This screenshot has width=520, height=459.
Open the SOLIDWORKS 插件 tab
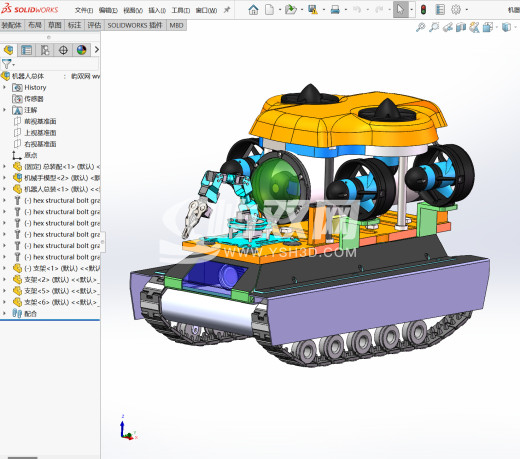135,25
